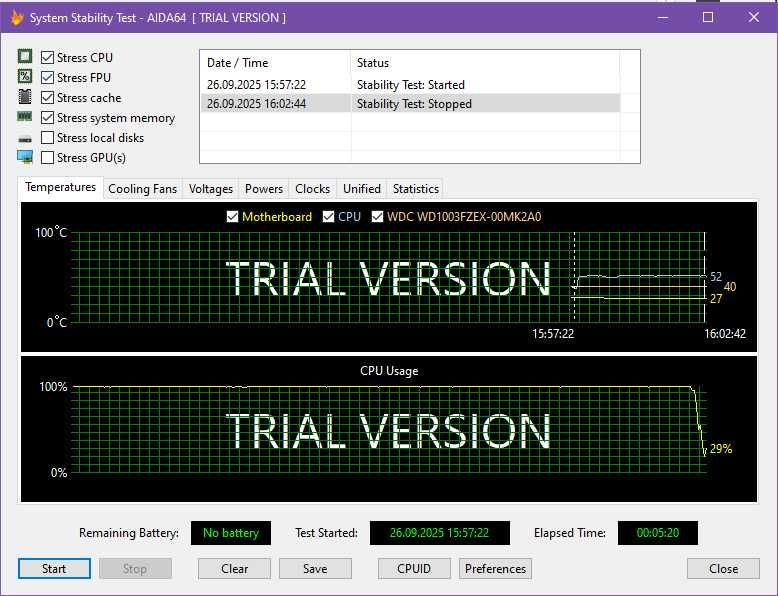Screen dimensions: 778x596
Task: Click the 16:02:42 time label on graph
Action: [725, 333]
